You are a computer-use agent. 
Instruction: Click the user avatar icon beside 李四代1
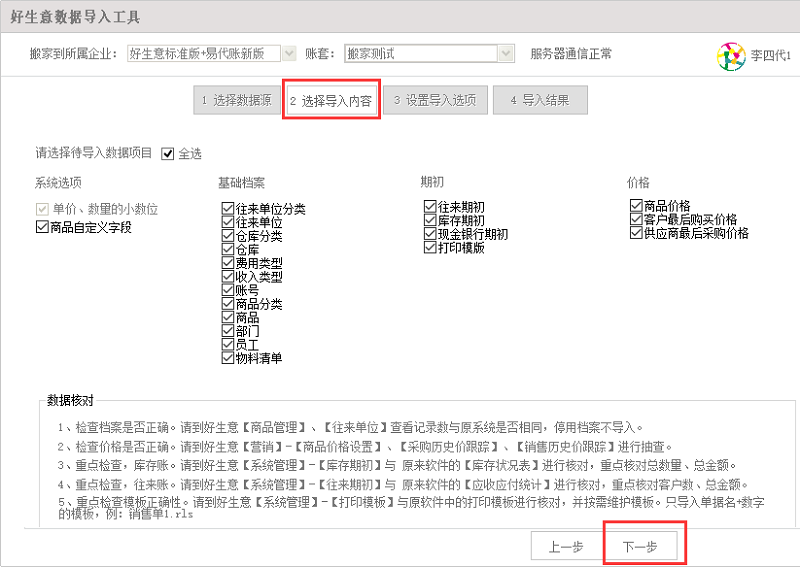(731, 56)
